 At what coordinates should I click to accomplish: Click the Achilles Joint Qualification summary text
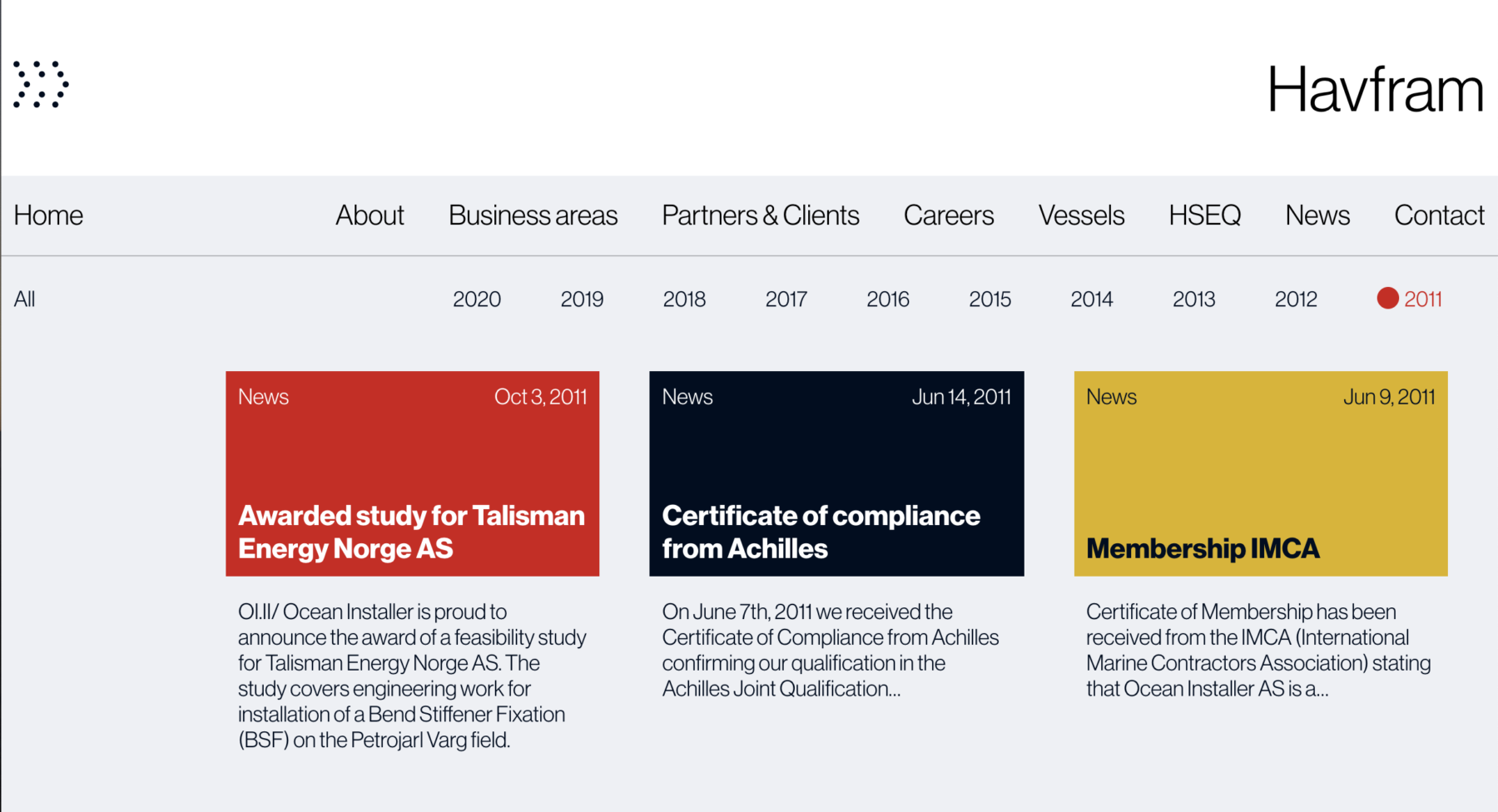click(831, 651)
